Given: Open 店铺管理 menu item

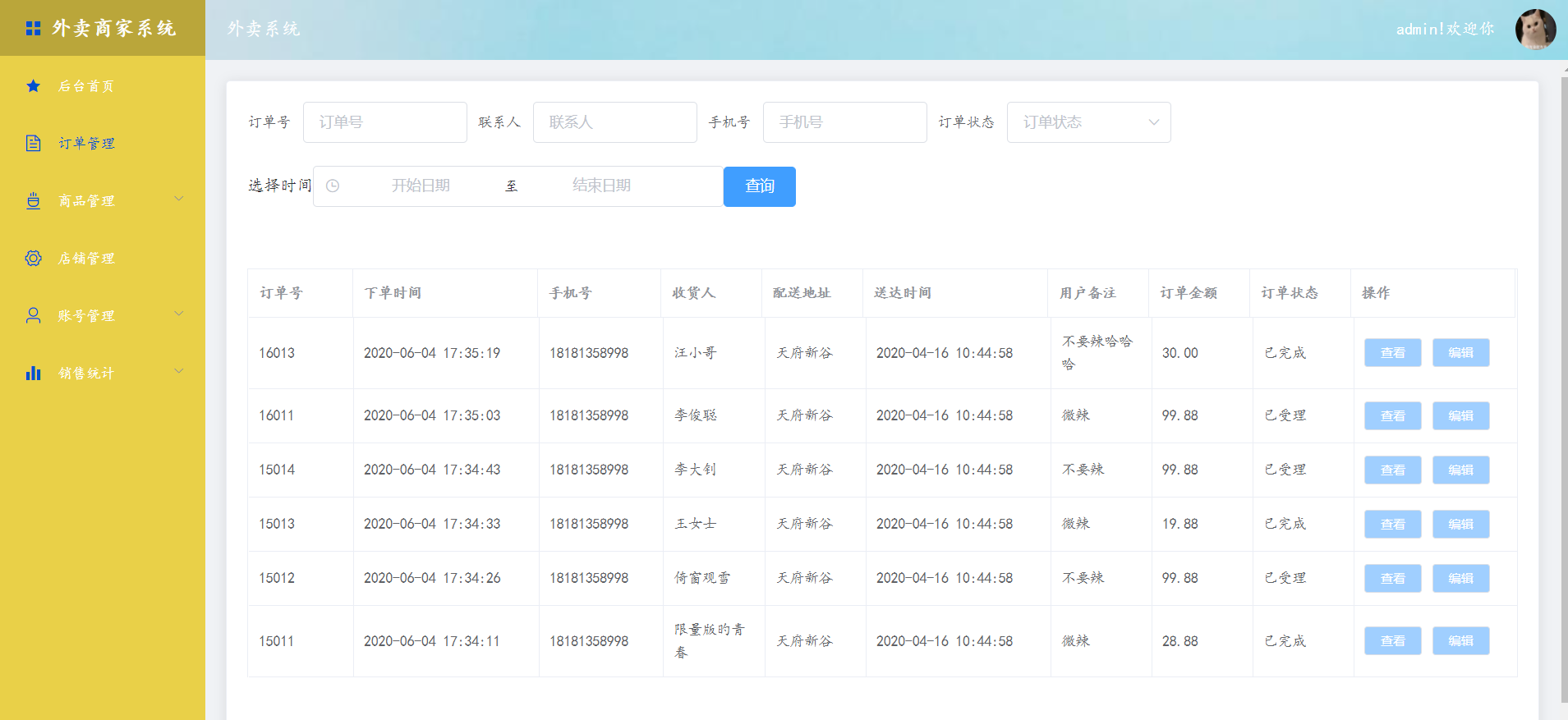Looking at the screenshot, I should pos(103,258).
